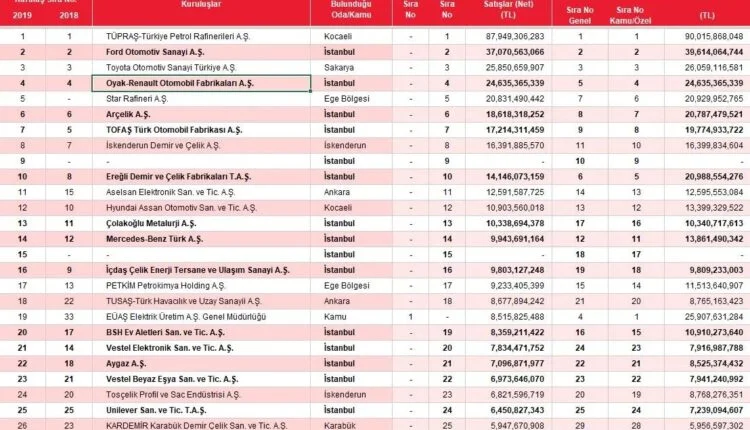Select the 'Karabük' cell in the KARDEMİR row
This screenshot has height=430, width=750.
[340, 425]
